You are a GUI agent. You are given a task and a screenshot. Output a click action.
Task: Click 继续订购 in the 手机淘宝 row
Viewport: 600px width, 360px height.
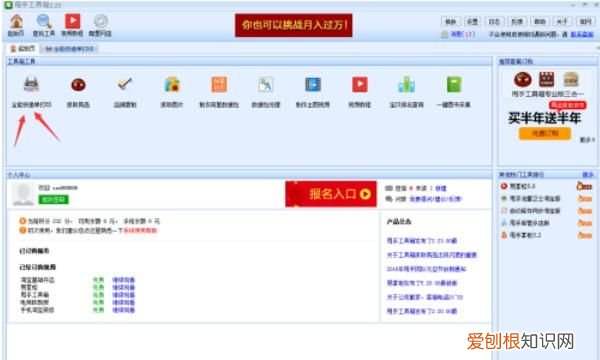[x=123, y=310]
